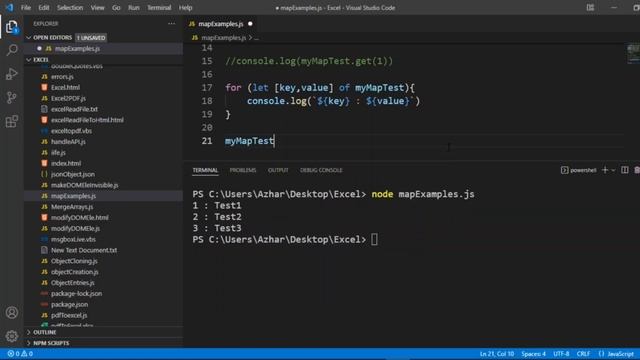Open excelReadFileToHtml.html in file tree
This screenshot has width=640, height=360.
(87, 120)
